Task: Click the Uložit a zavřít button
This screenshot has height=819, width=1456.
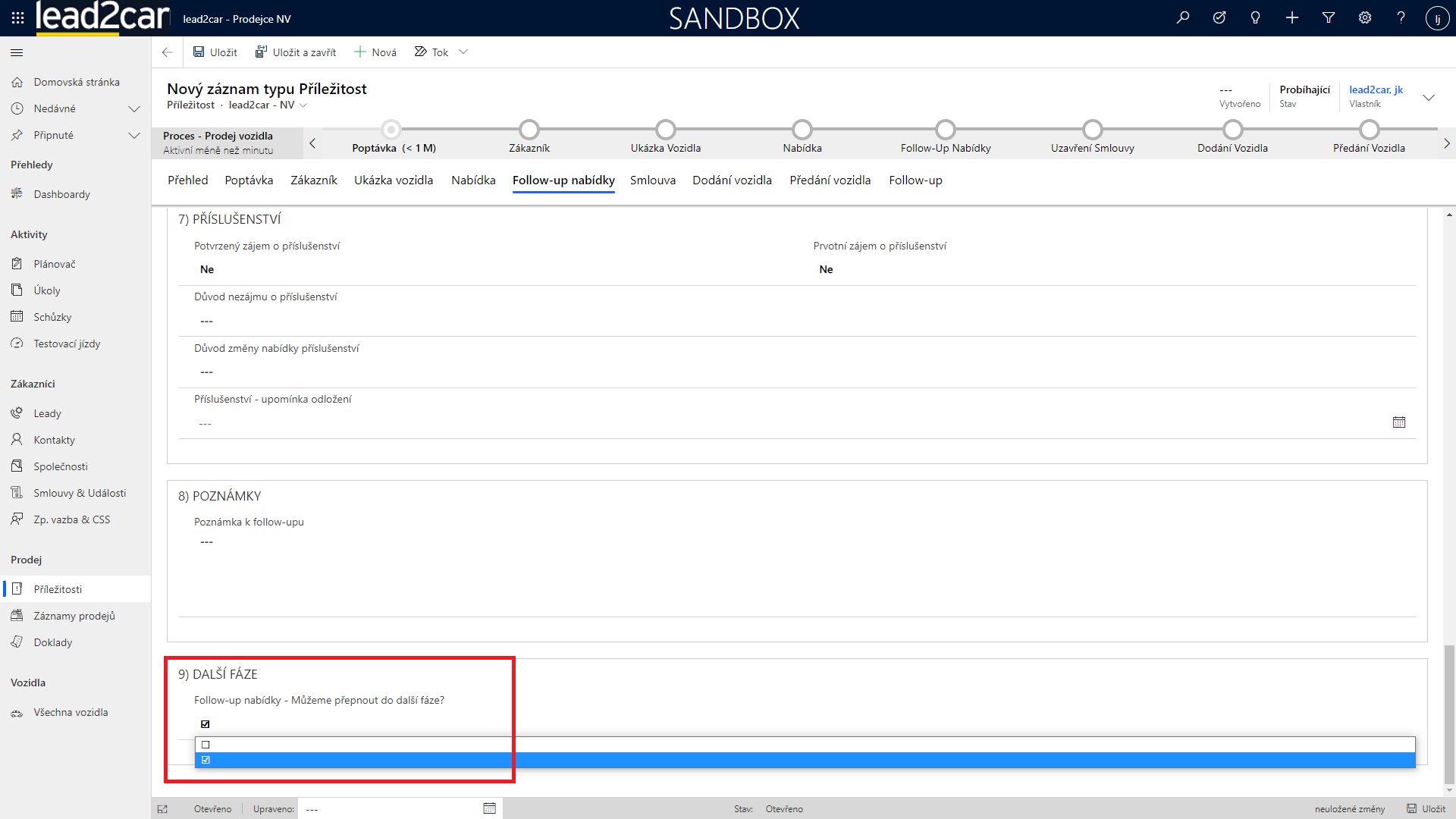Action: point(296,52)
